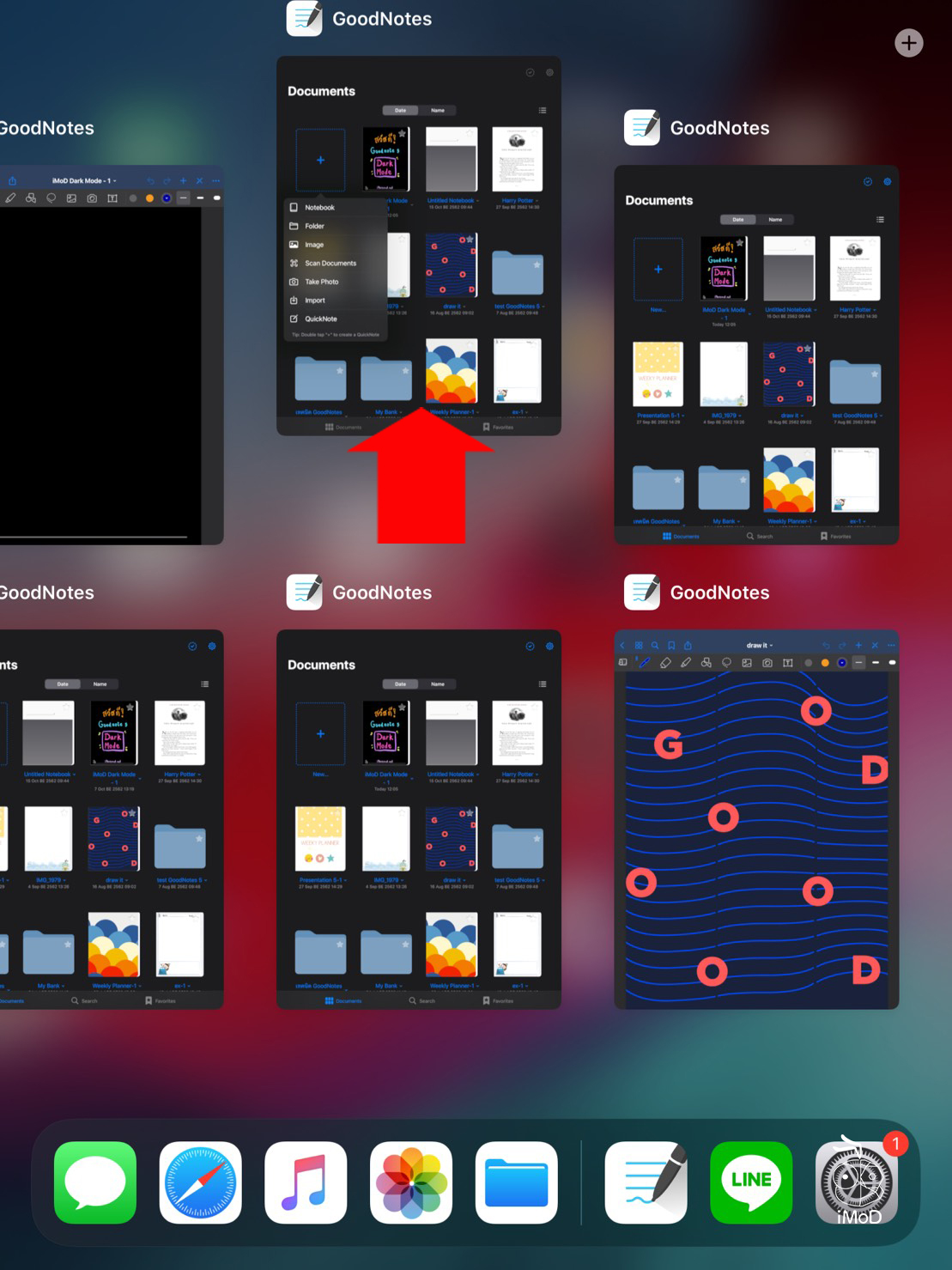Screen dimensions: 952x1270
Task: Switch sorting to Name in window with New menu
Action: (x=438, y=111)
